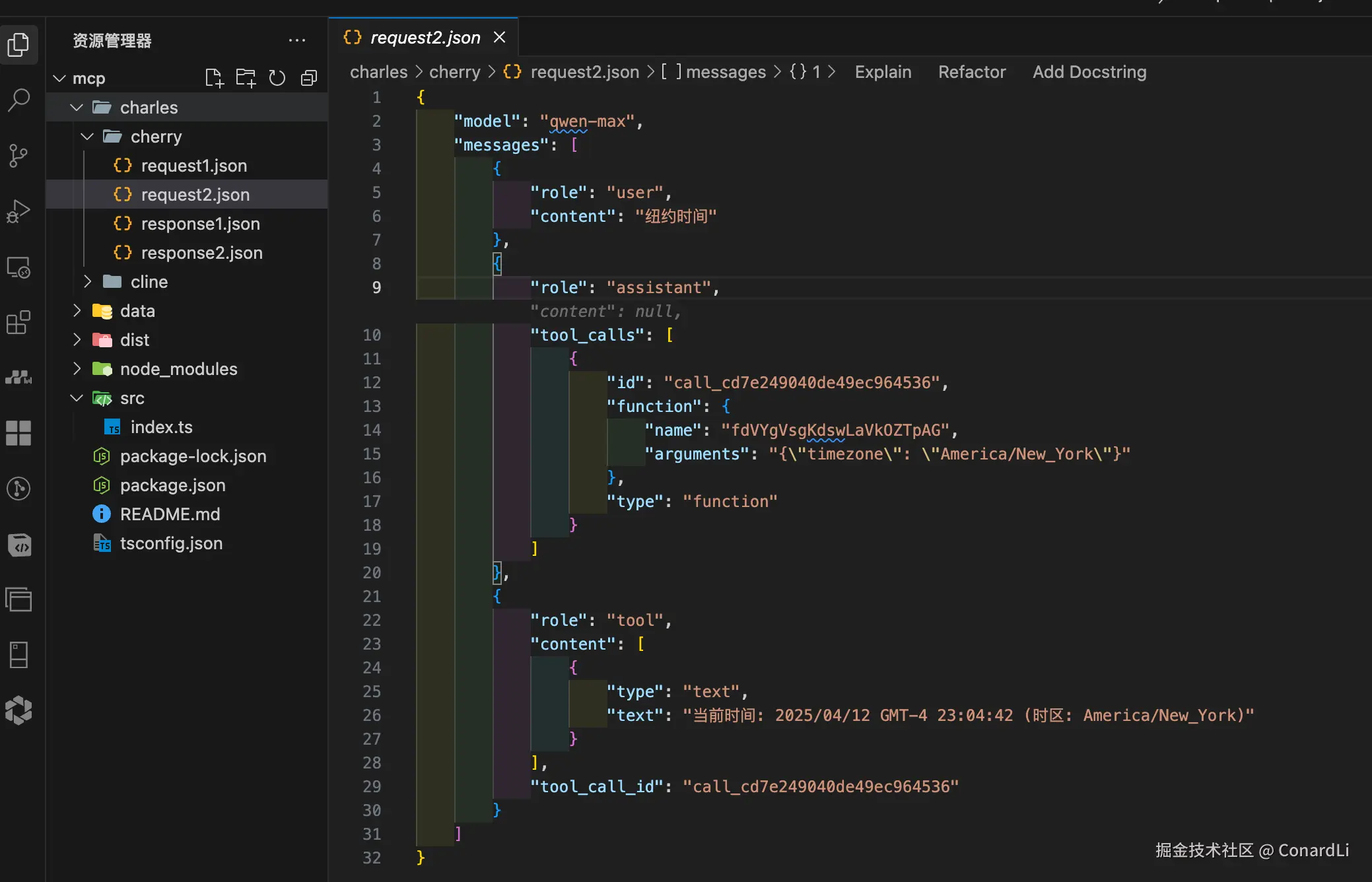Switch to the request2.json editor tab

pos(424,38)
